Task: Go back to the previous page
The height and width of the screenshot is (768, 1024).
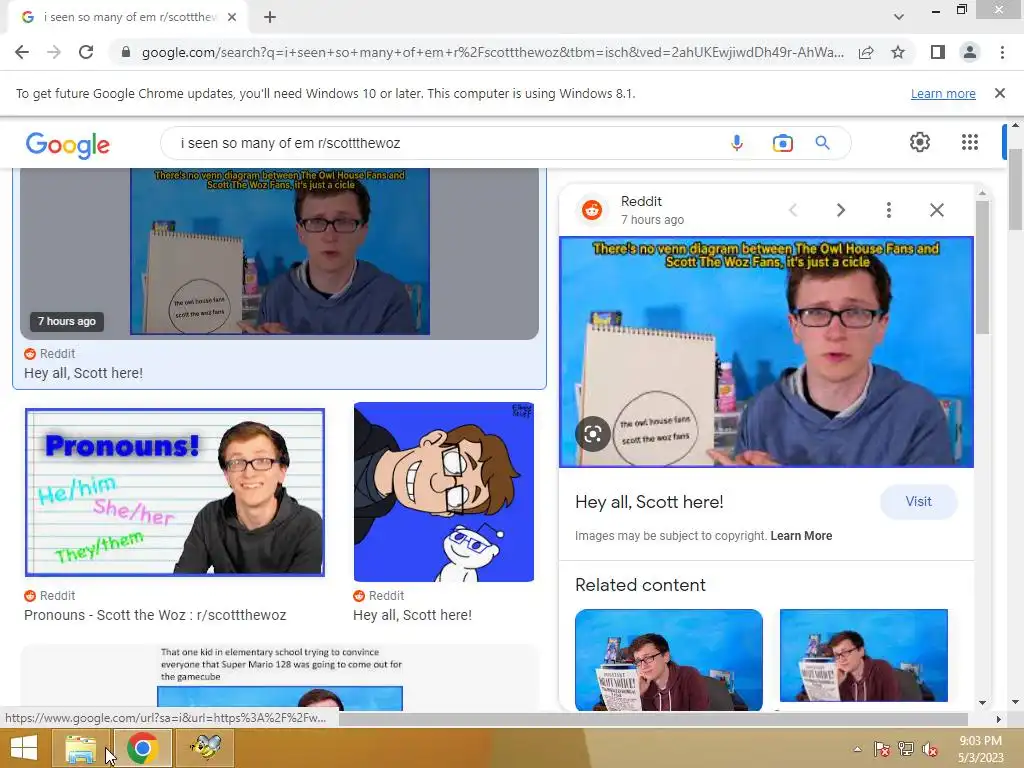Action: click(x=22, y=52)
